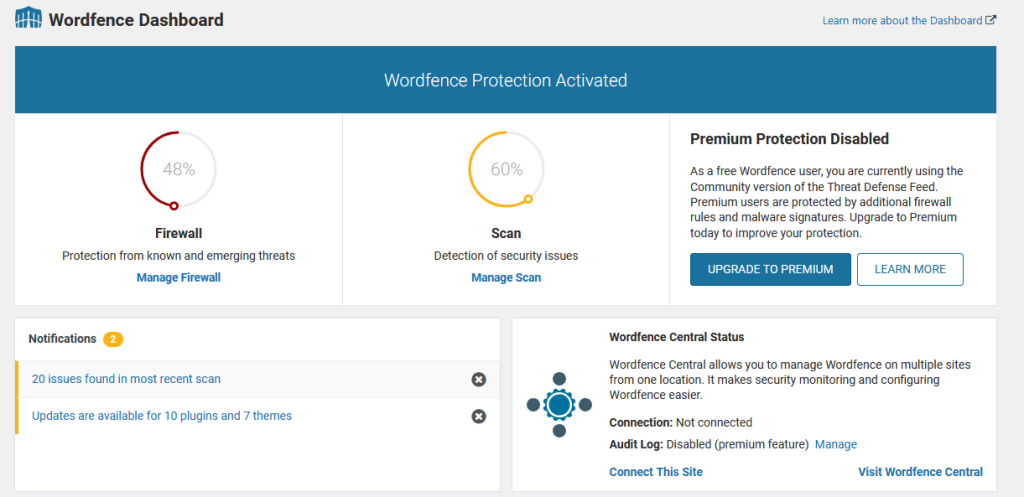This screenshot has height=497, width=1024.
Task: Open the Manage Firewall link
Action: click(x=178, y=278)
